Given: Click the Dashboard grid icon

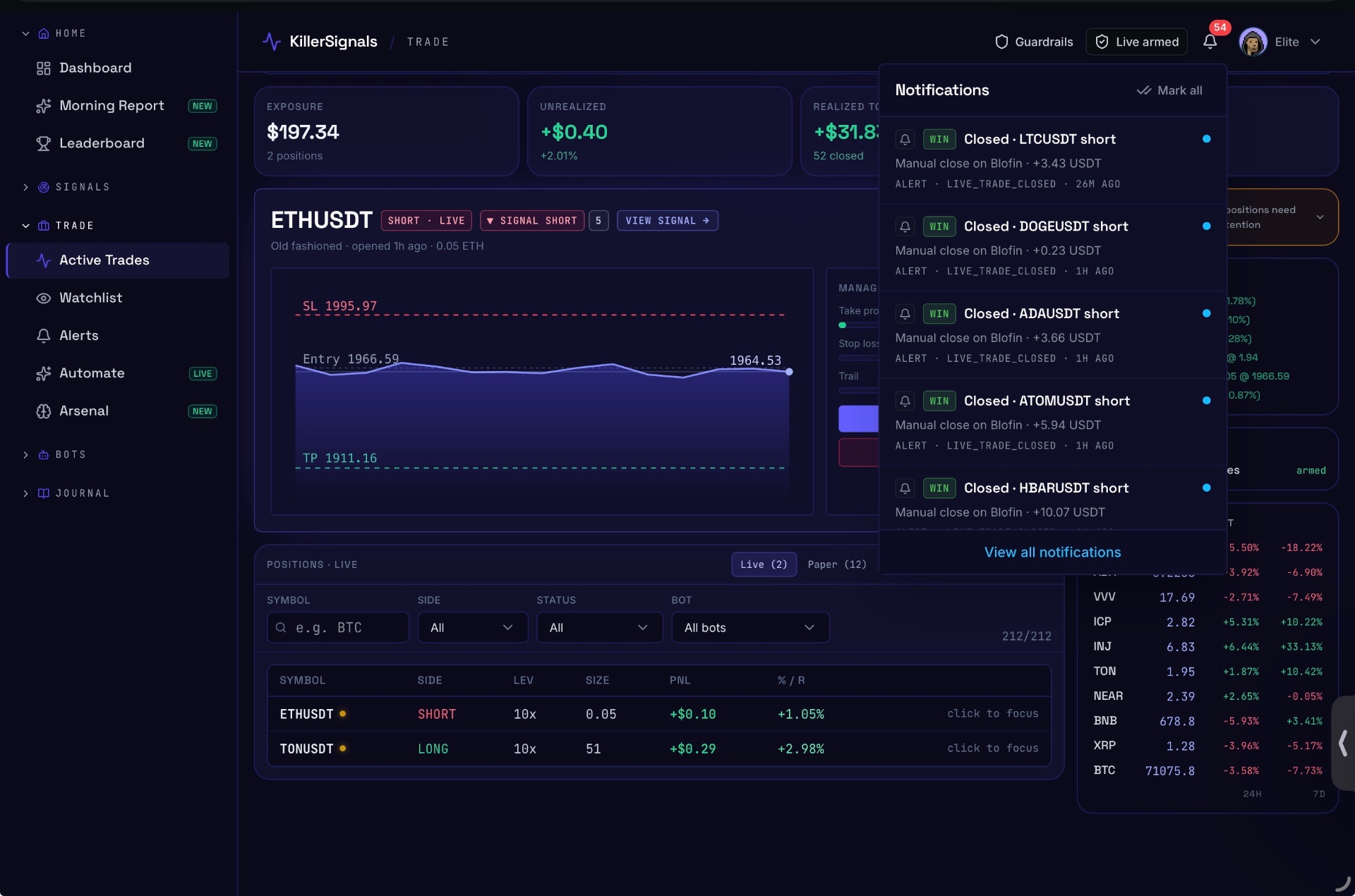Looking at the screenshot, I should (44, 68).
